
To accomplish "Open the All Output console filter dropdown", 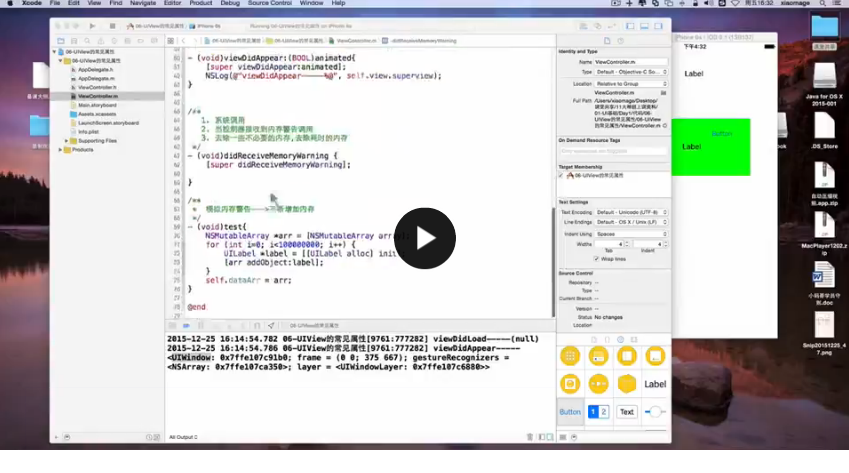I will 183,437.
